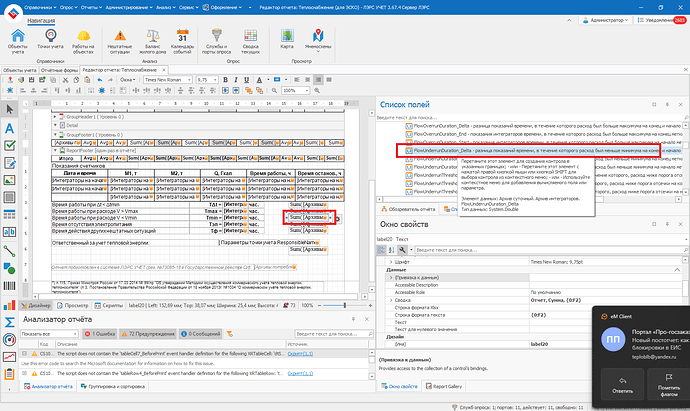Open the Отчеты menu
690x411 pixels.
[x=91, y=7]
